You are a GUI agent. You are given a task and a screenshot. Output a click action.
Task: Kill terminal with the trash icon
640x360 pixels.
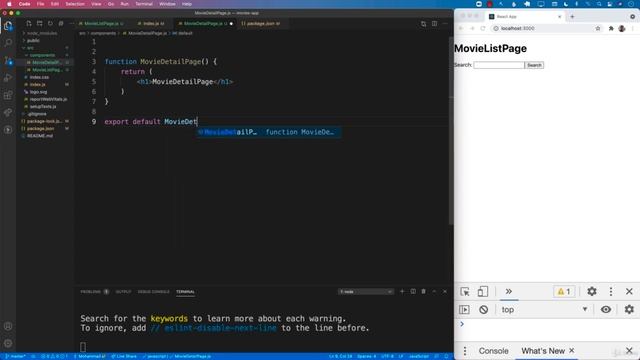(424, 291)
